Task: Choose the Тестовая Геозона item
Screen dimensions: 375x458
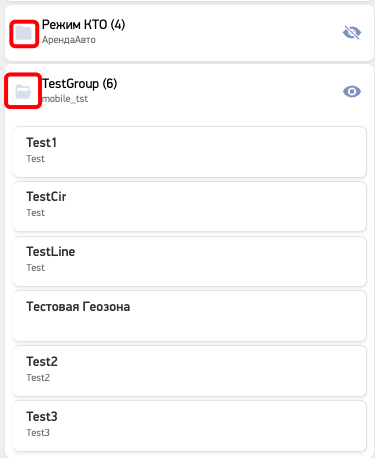Action: [189, 316]
